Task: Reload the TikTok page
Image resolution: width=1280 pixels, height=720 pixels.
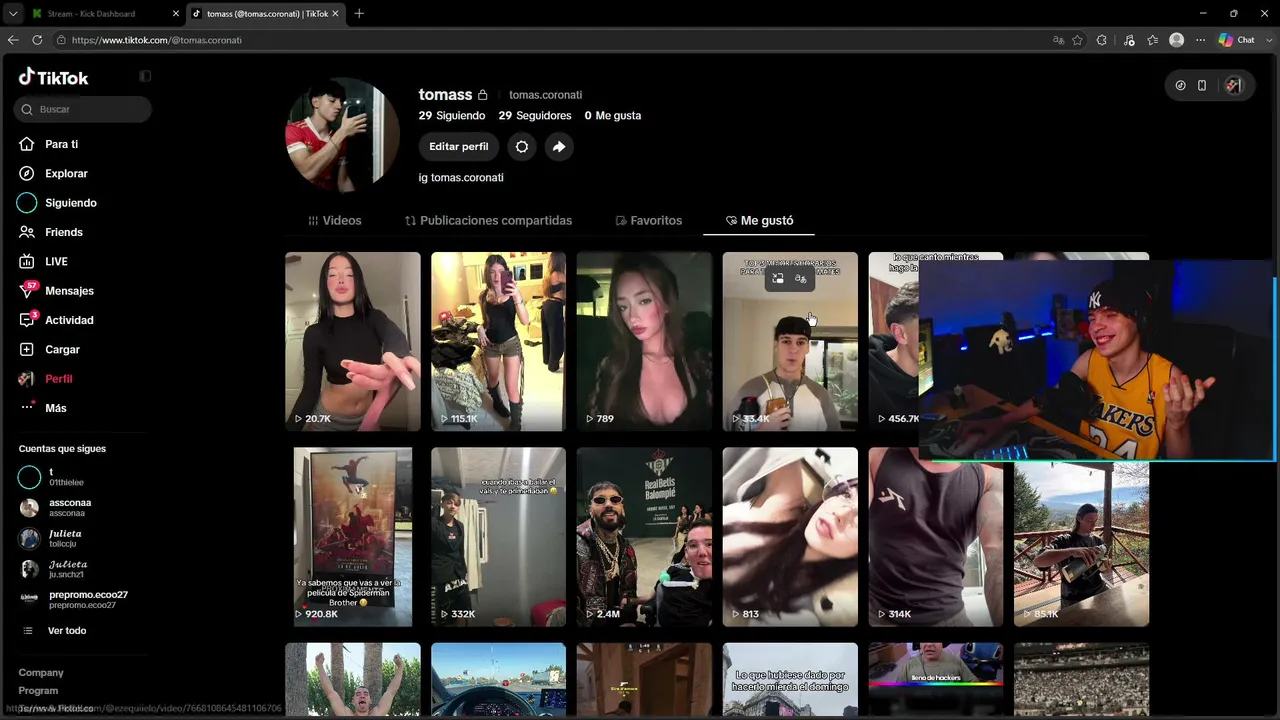Action: (37, 40)
